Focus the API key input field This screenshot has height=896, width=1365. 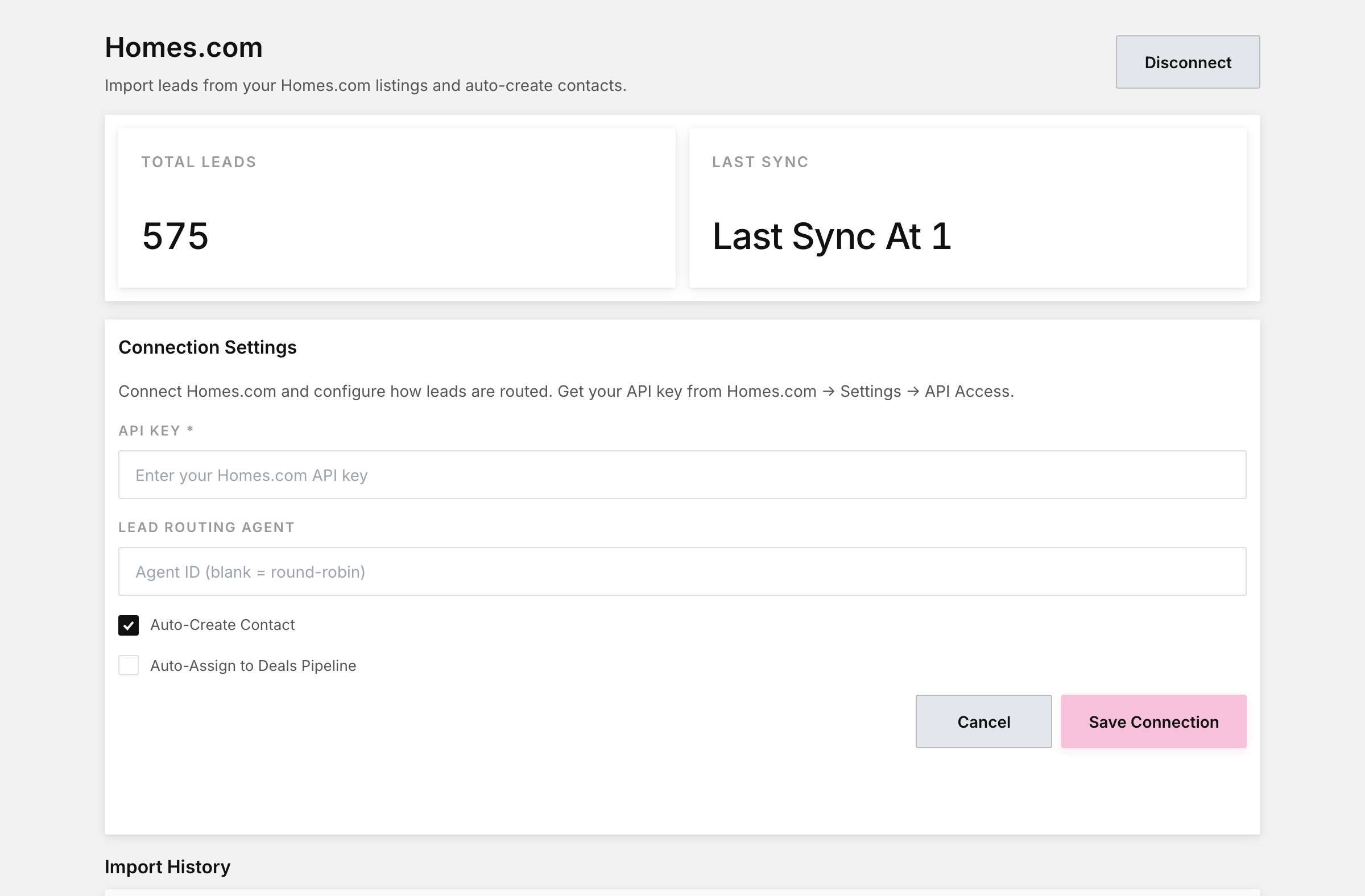[x=682, y=475]
